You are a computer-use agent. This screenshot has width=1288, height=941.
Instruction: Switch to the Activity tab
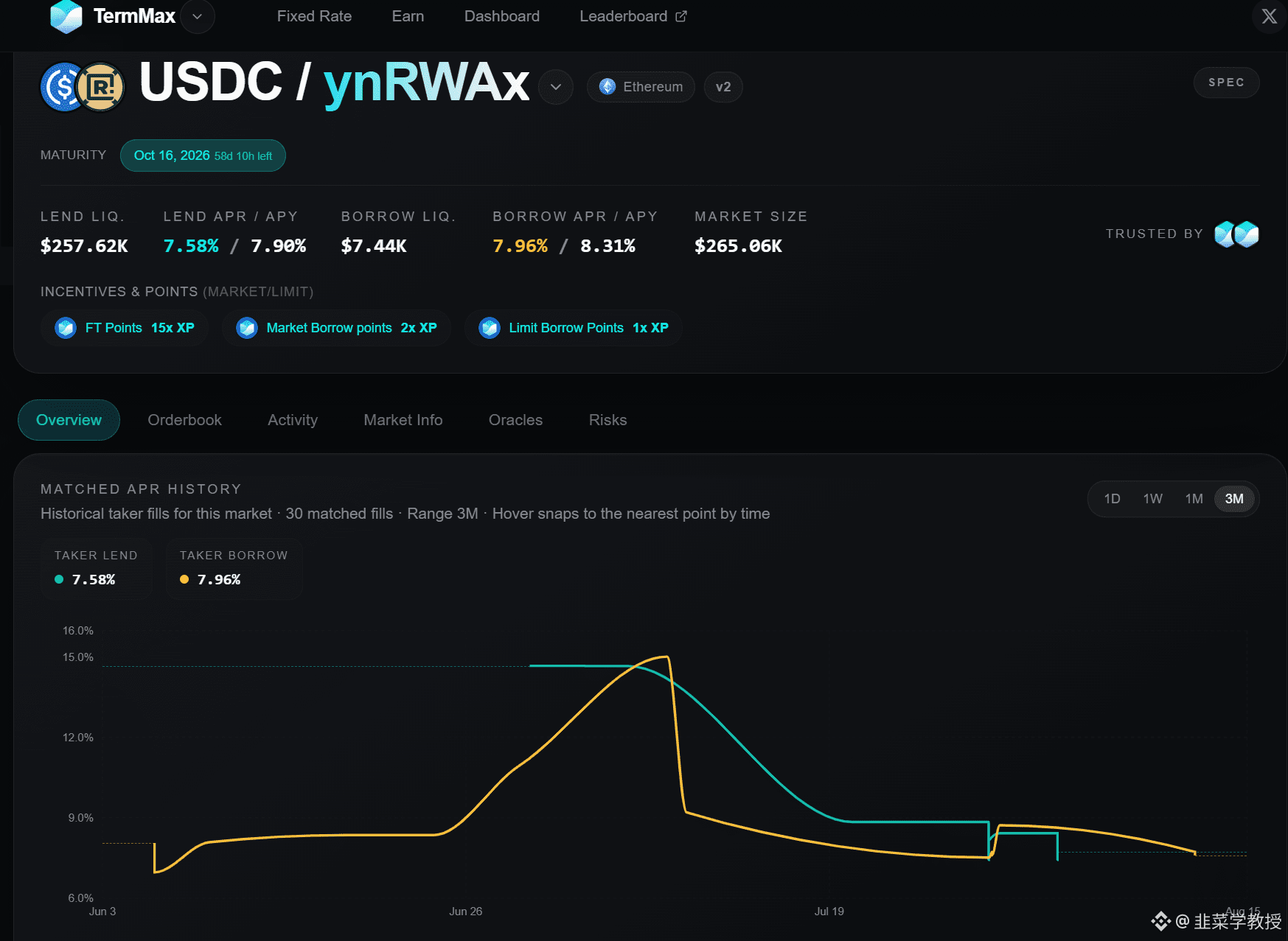[x=293, y=420]
